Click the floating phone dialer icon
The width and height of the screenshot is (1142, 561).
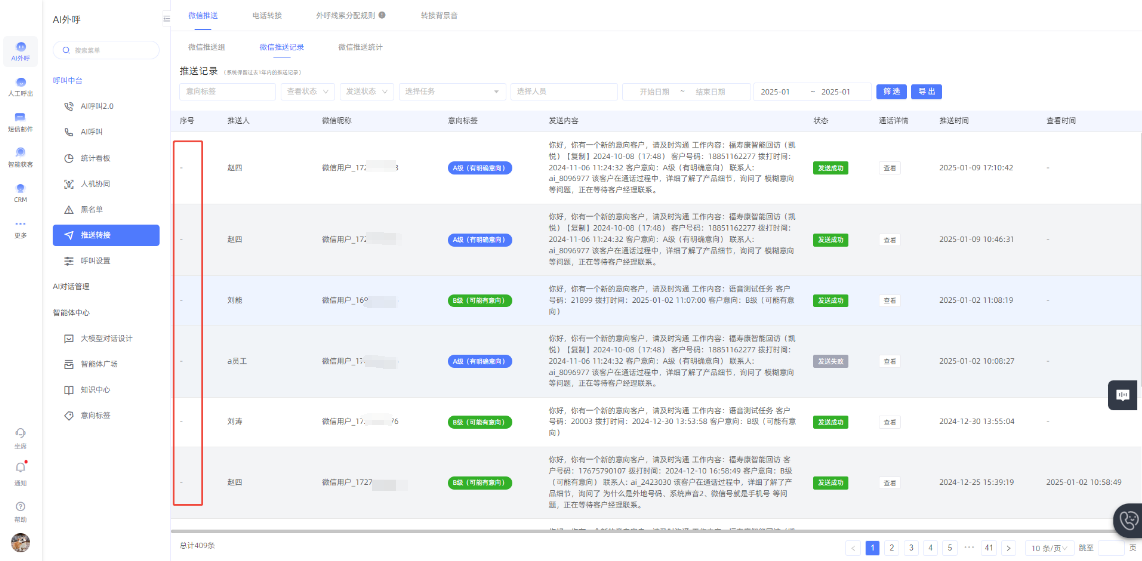pos(1129,520)
